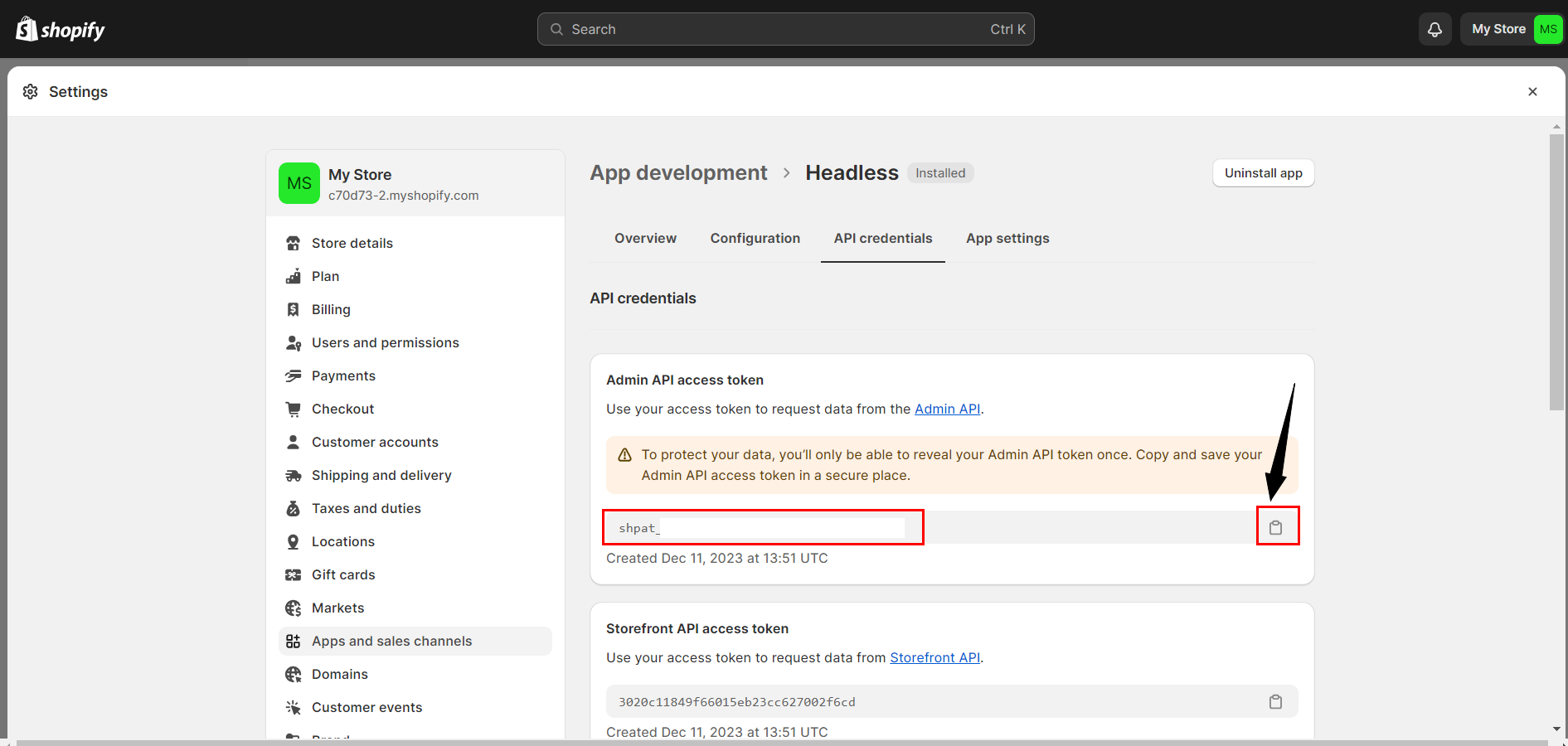Follow the Storefront API link
Viewport: 1568px width, 746px height.
click(x=934, y=657)
